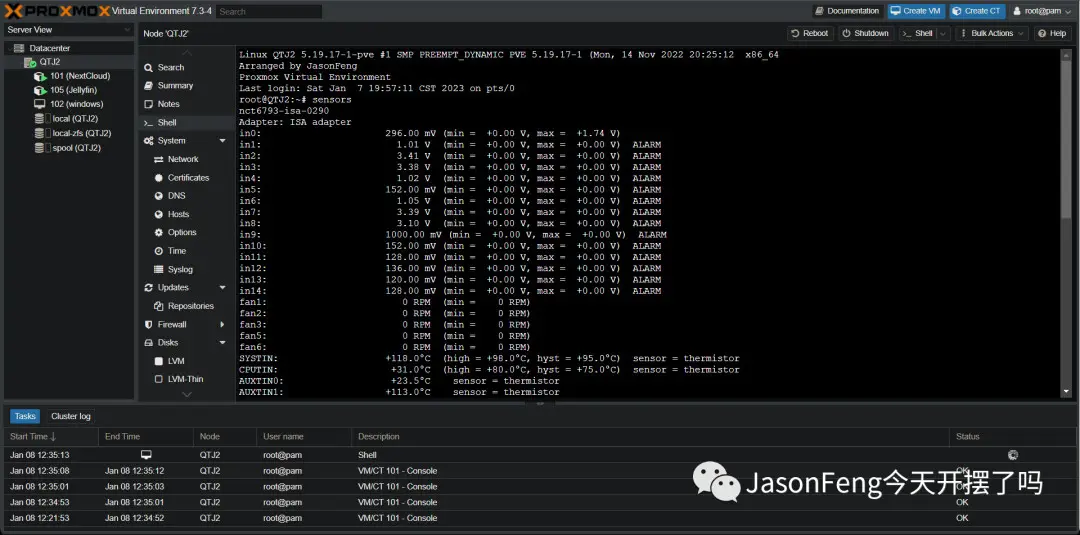Open the Bulk Actions dropdown

[x=992, y=33]
